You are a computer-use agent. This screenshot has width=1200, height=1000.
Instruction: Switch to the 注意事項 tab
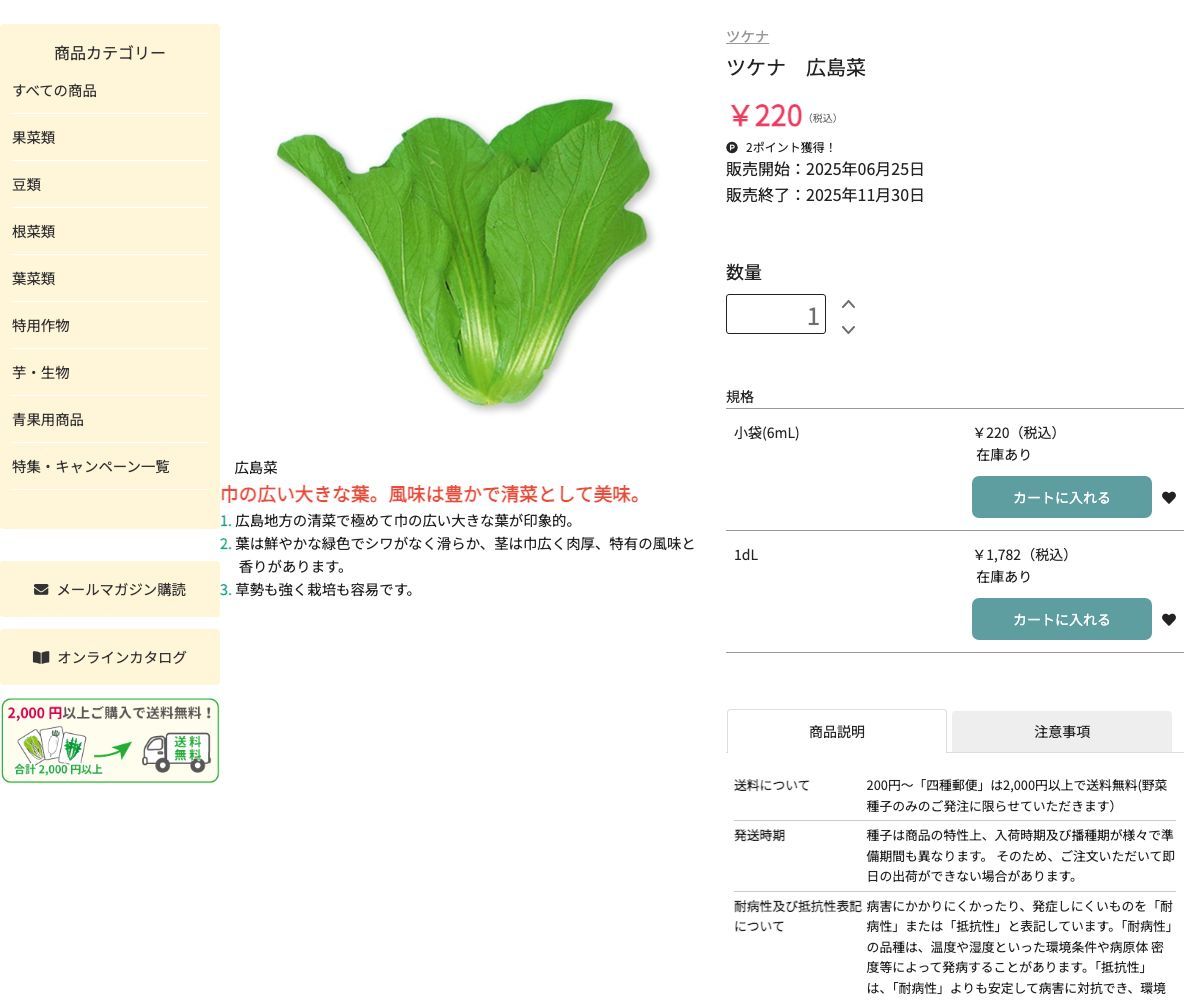1061,732
